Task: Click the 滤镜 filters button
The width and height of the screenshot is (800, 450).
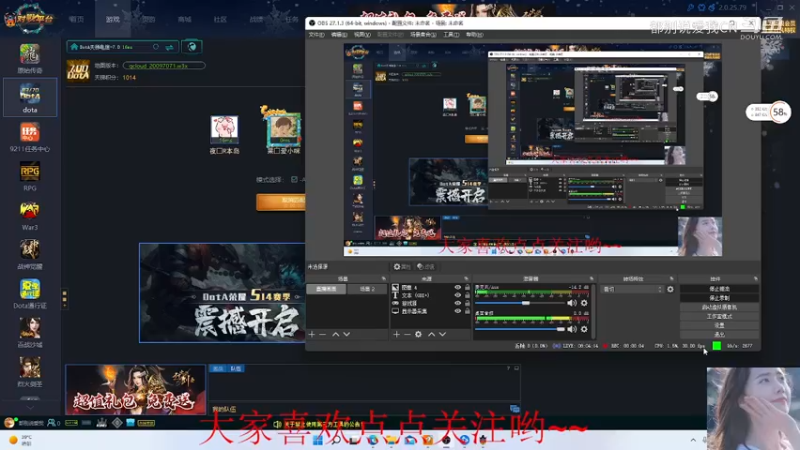Action: click(426, 267)
